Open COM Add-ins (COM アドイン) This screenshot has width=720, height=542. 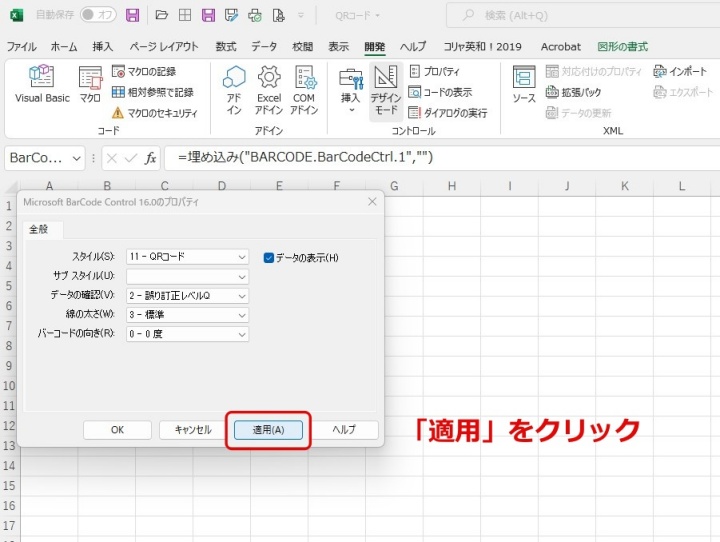tap(304, 90)
